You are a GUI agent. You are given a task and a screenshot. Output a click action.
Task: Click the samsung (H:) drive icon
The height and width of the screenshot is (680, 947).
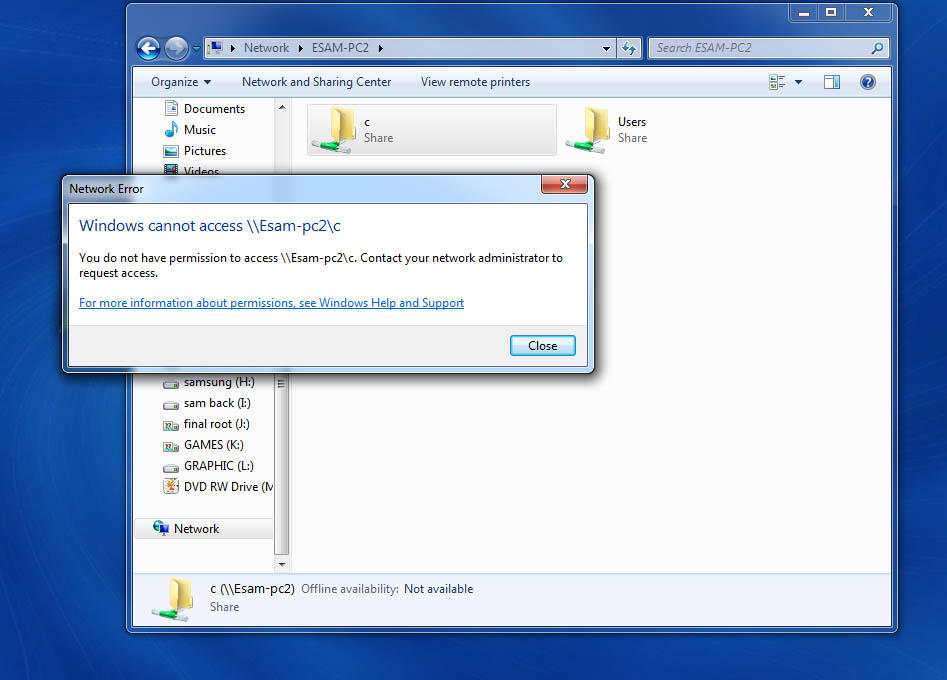click(171, 383)
